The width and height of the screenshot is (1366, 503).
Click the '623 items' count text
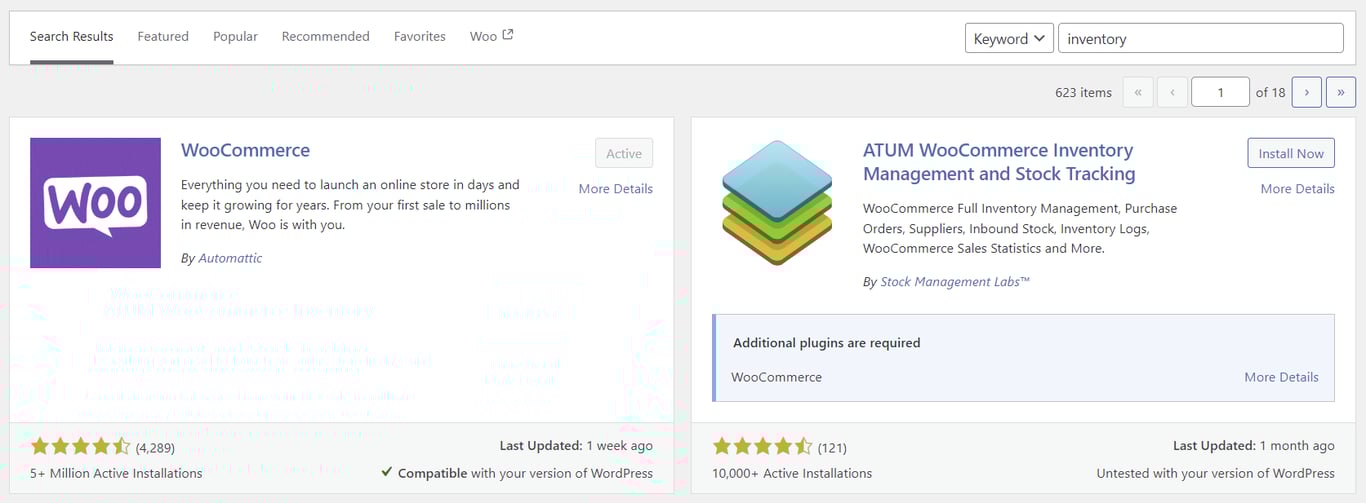pyautogui.click(x=1083, y=92)
